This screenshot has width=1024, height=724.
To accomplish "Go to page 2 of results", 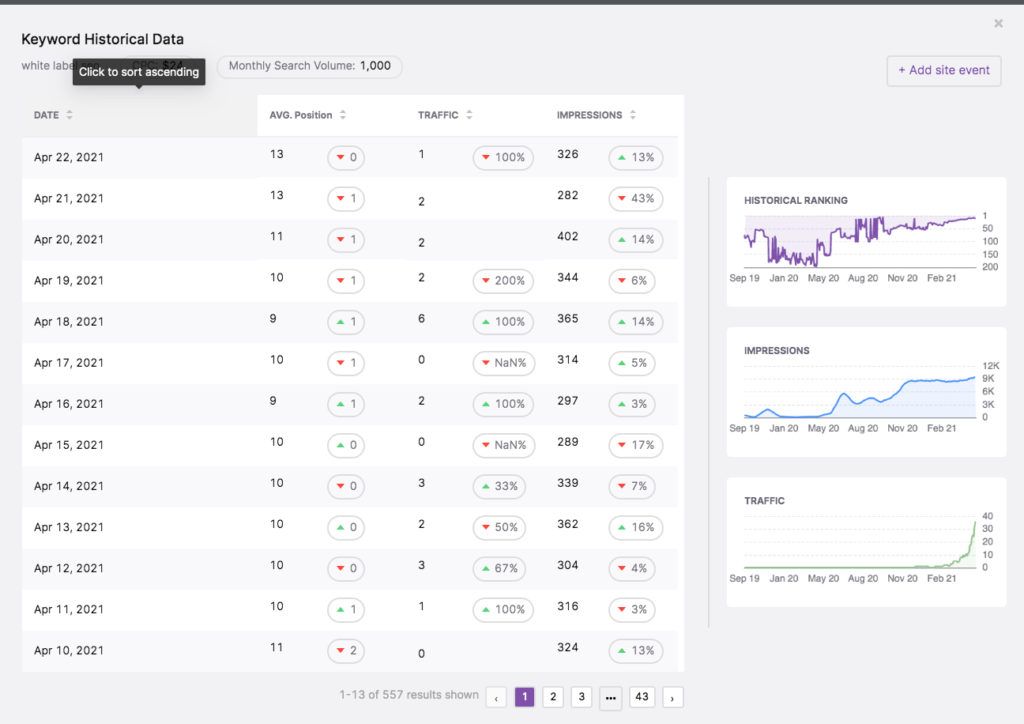I will coord(553,697).
